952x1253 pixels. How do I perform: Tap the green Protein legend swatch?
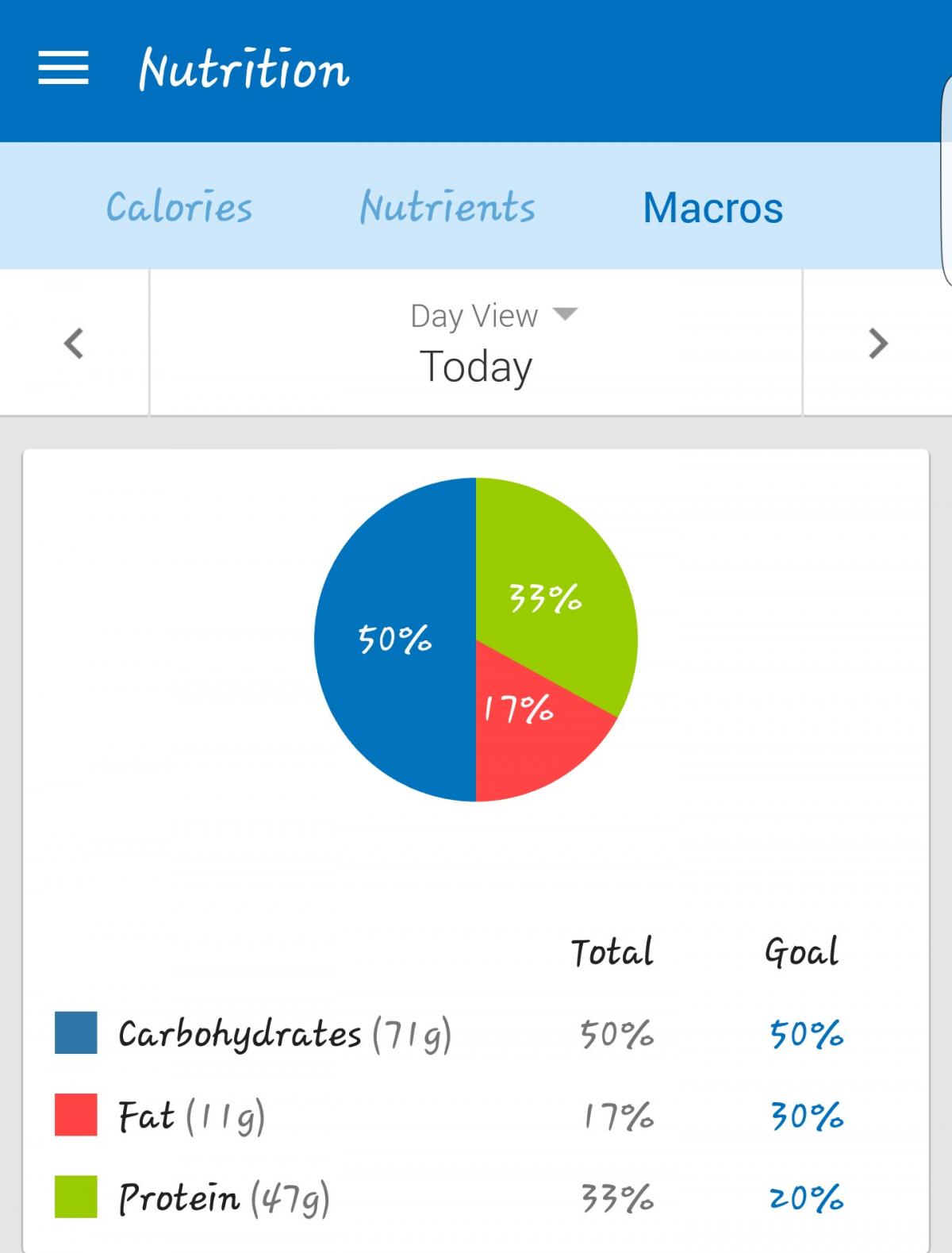pyautogui.click(x=75, y=1196)
